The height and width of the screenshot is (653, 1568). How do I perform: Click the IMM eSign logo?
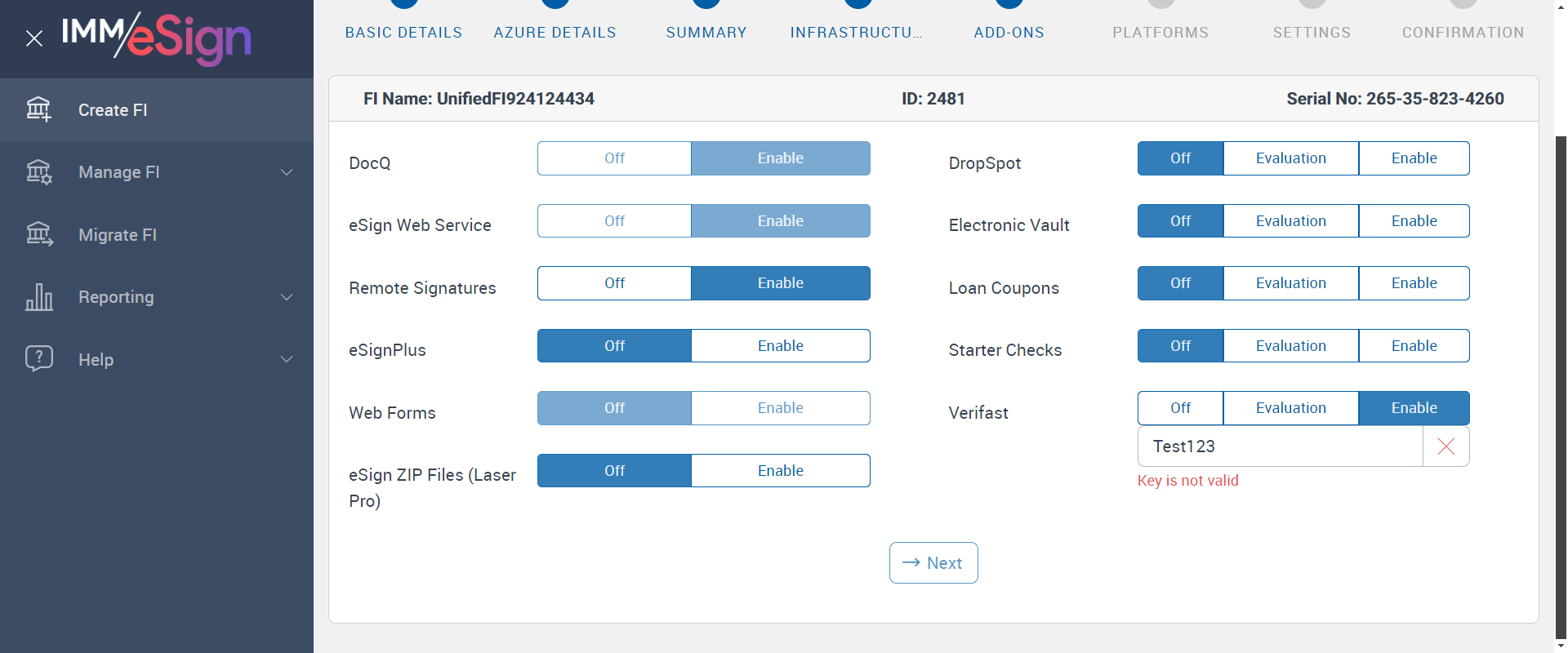tap(156, 38)
